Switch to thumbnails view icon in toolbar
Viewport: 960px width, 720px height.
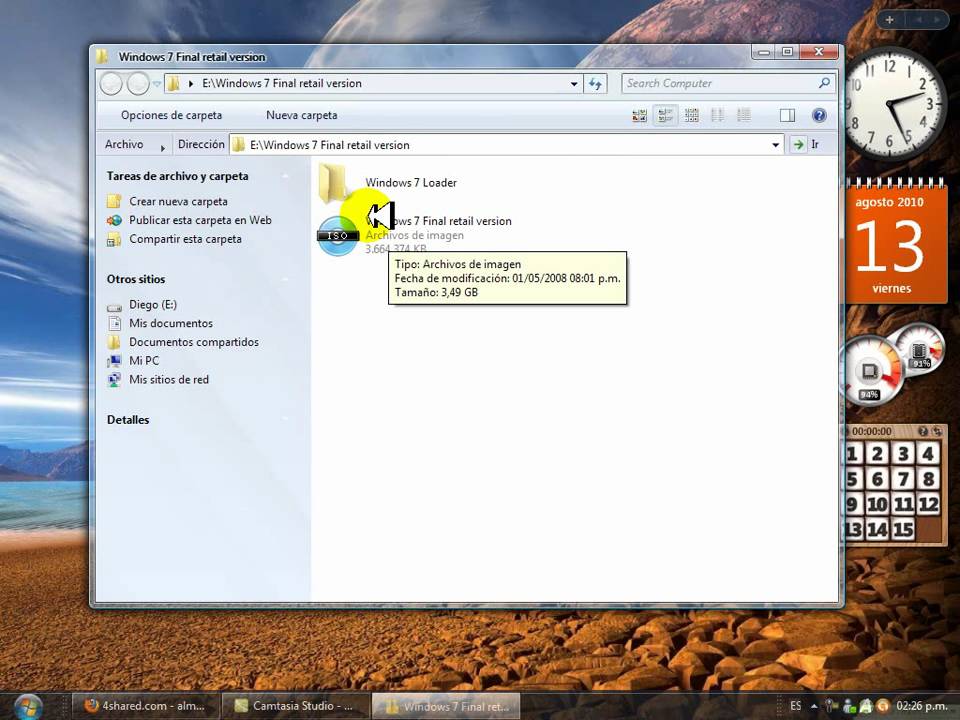point(639,115)
